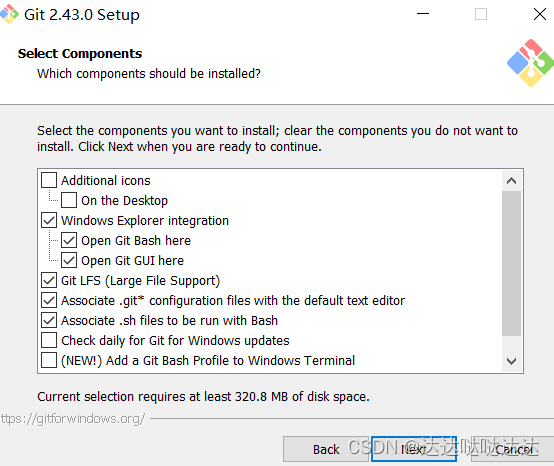554x466 pixels.
Task: Click the 'Git 2.43.0 Setup' window title
Action: [x=82, y=15]
